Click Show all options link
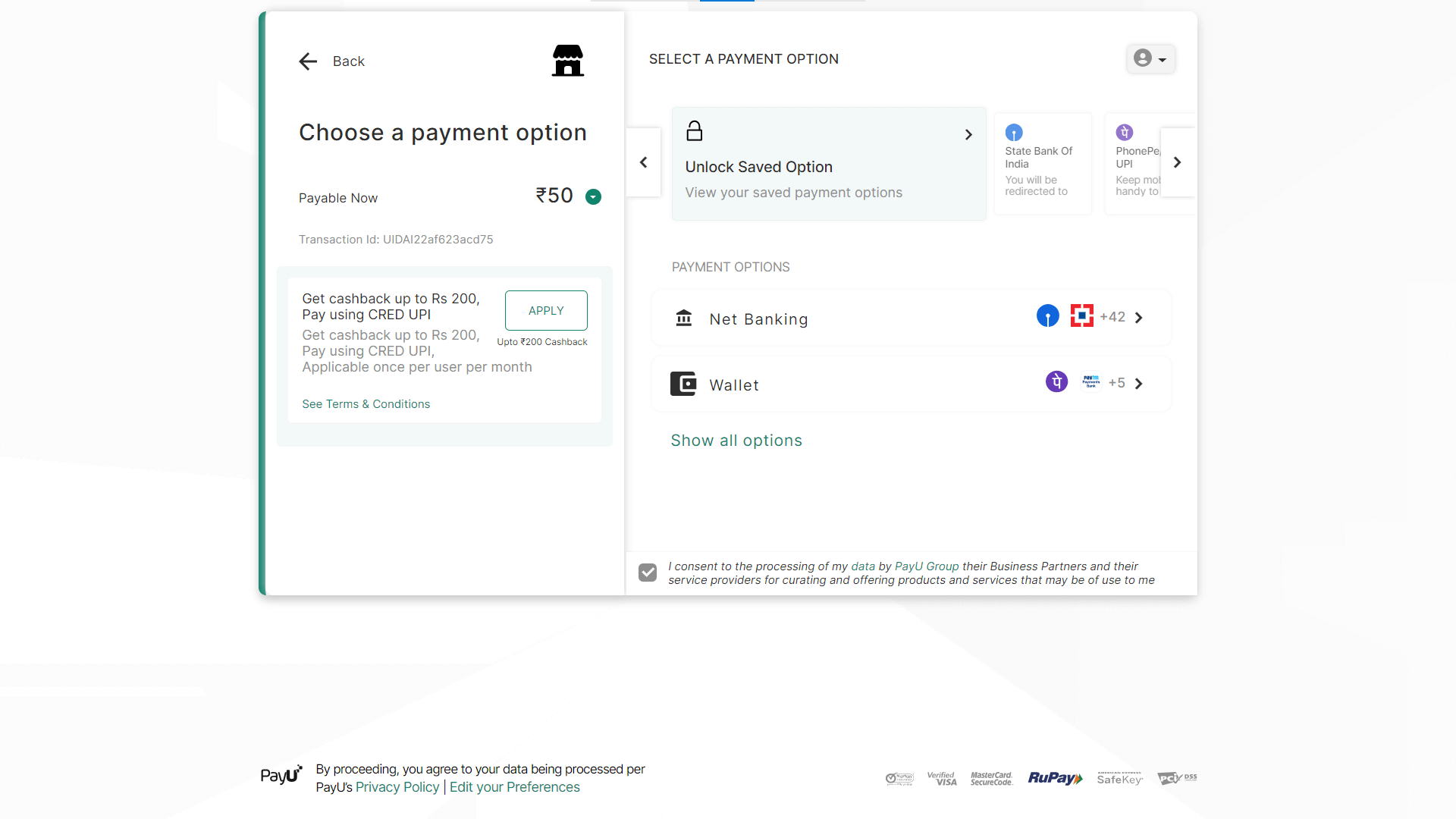Image resolution: width=1456 pixels, height=819 pixels. 736,441
